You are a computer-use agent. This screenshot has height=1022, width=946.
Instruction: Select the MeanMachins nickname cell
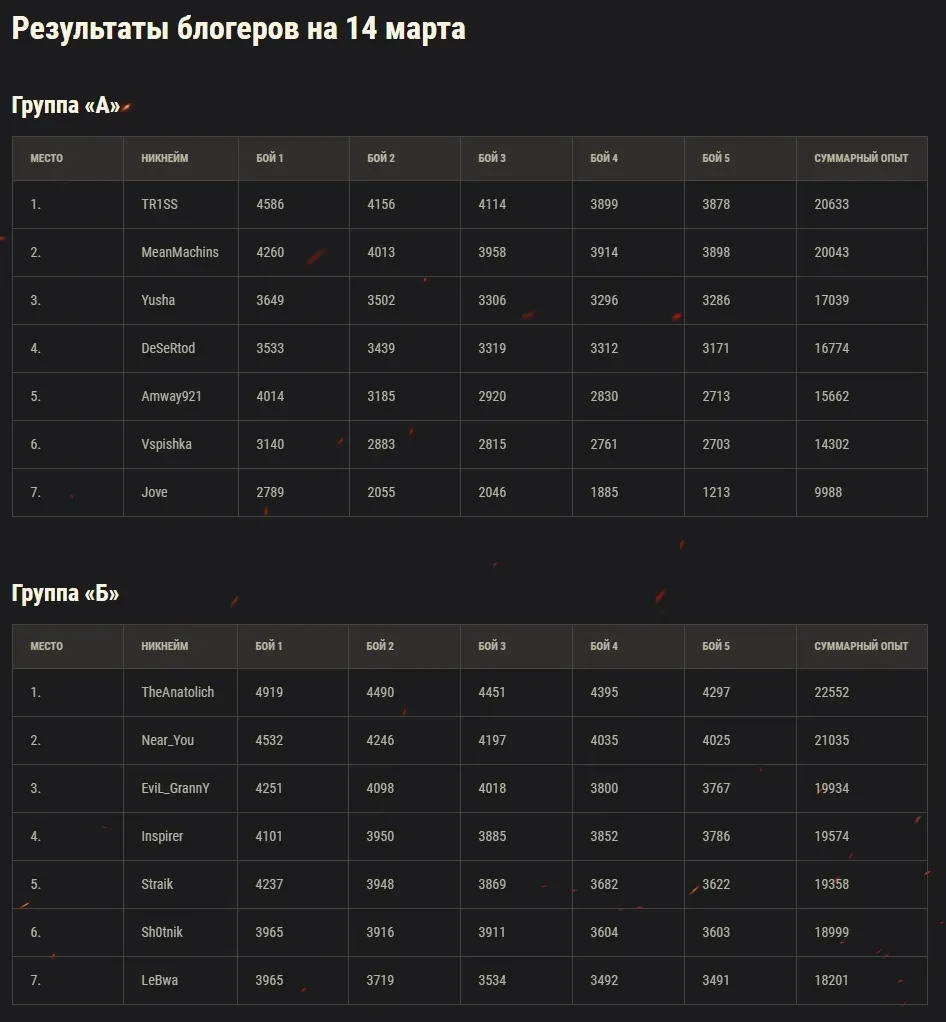[x=180, y=252]
